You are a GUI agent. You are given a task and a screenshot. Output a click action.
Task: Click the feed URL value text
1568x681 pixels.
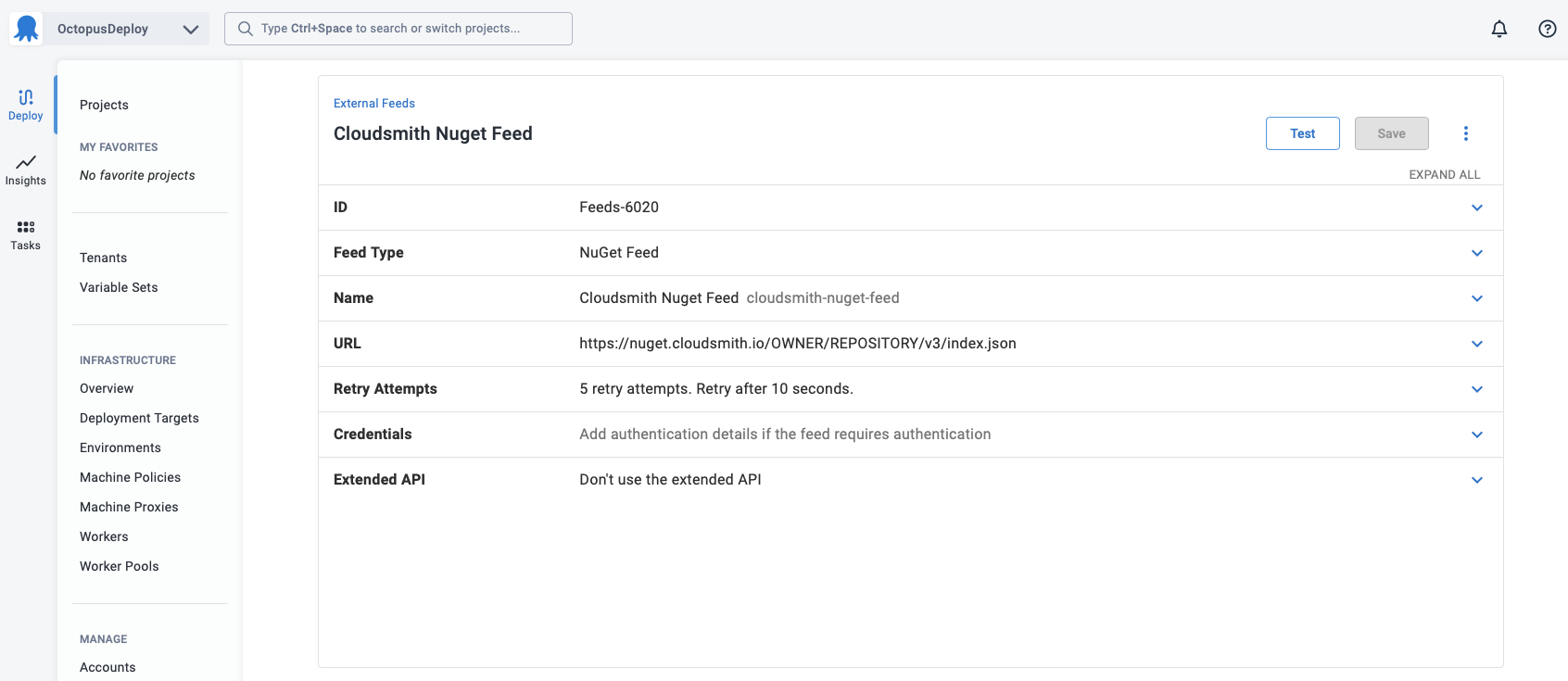point(798,344)
